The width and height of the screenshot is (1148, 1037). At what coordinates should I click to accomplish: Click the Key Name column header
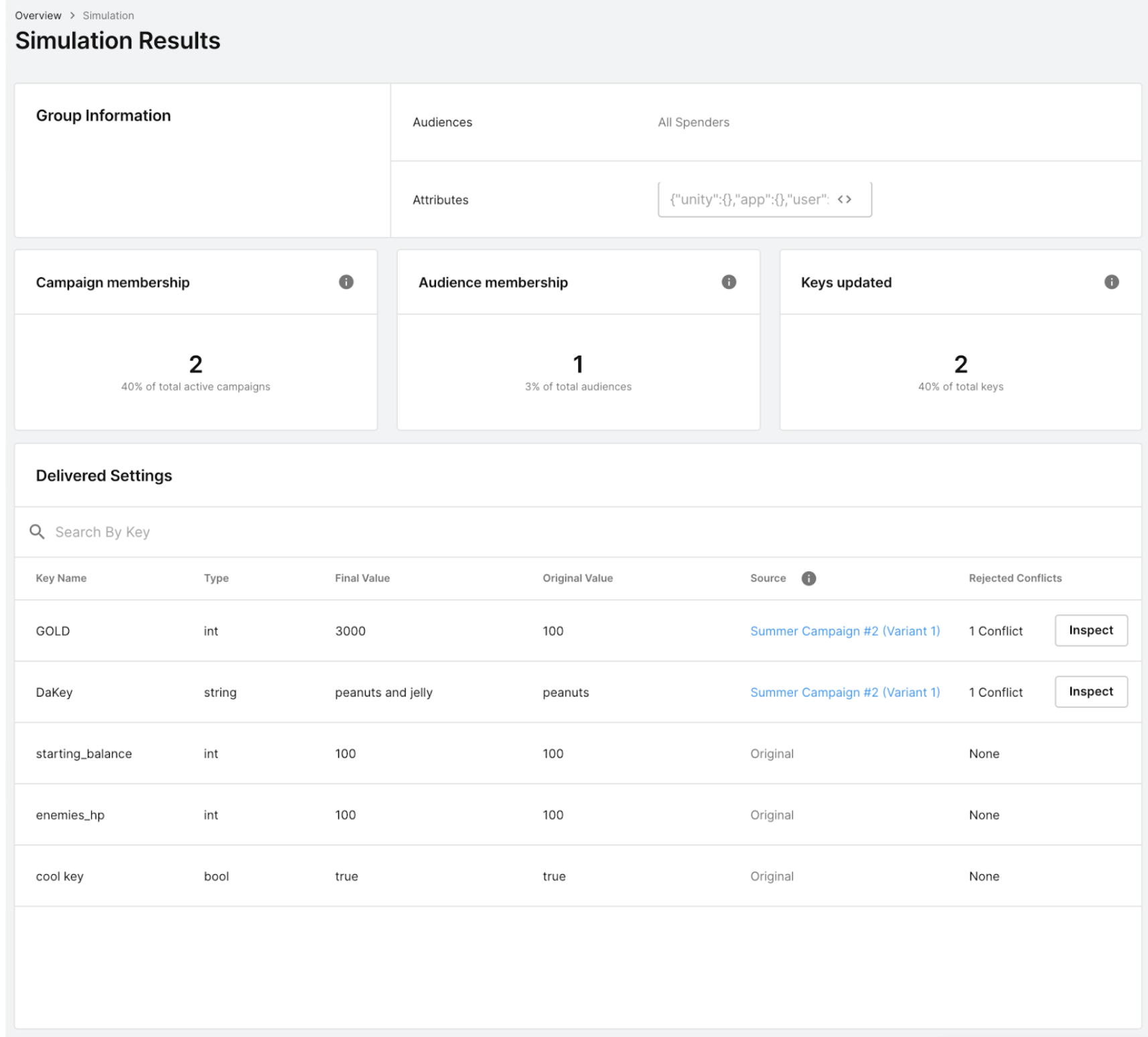(x=61, y=578)
